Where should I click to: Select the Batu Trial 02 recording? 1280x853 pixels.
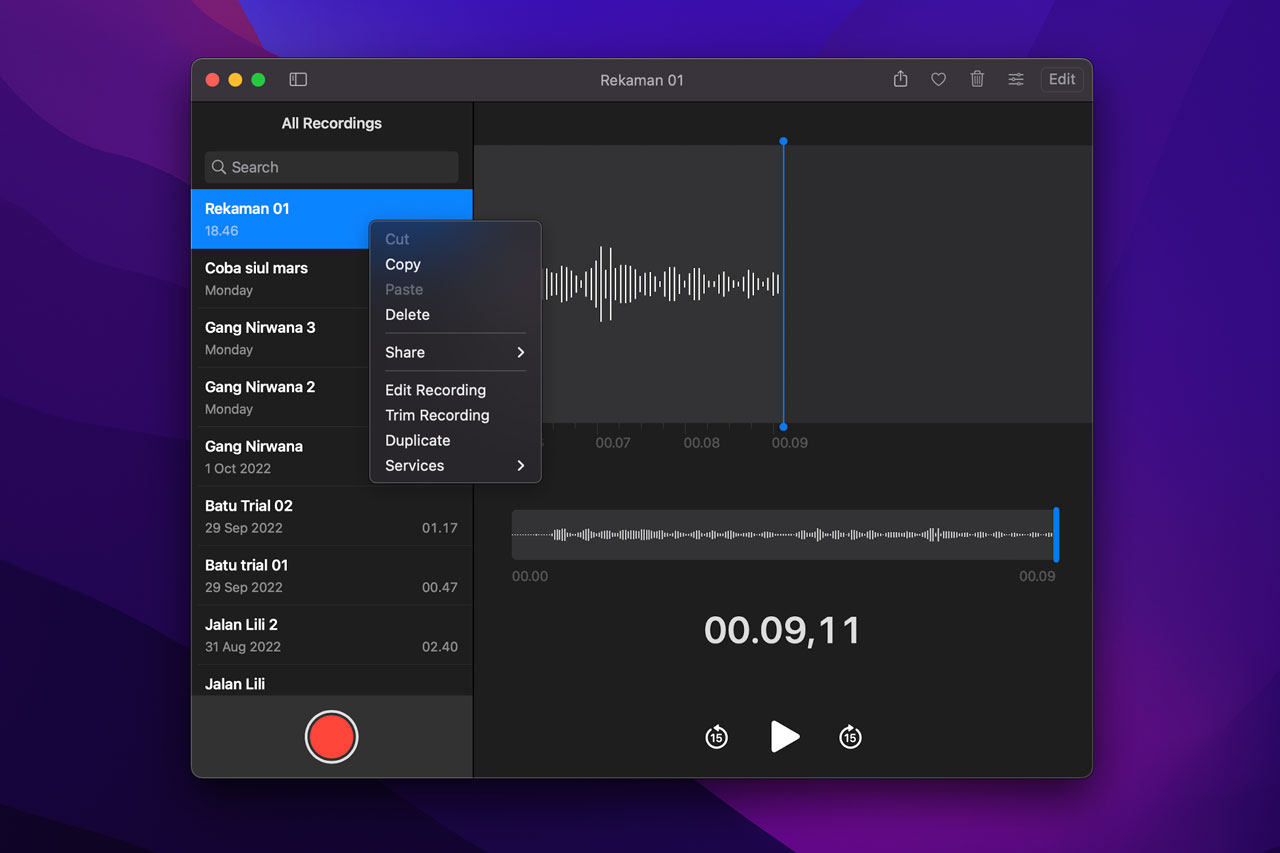tap(331, 516)
